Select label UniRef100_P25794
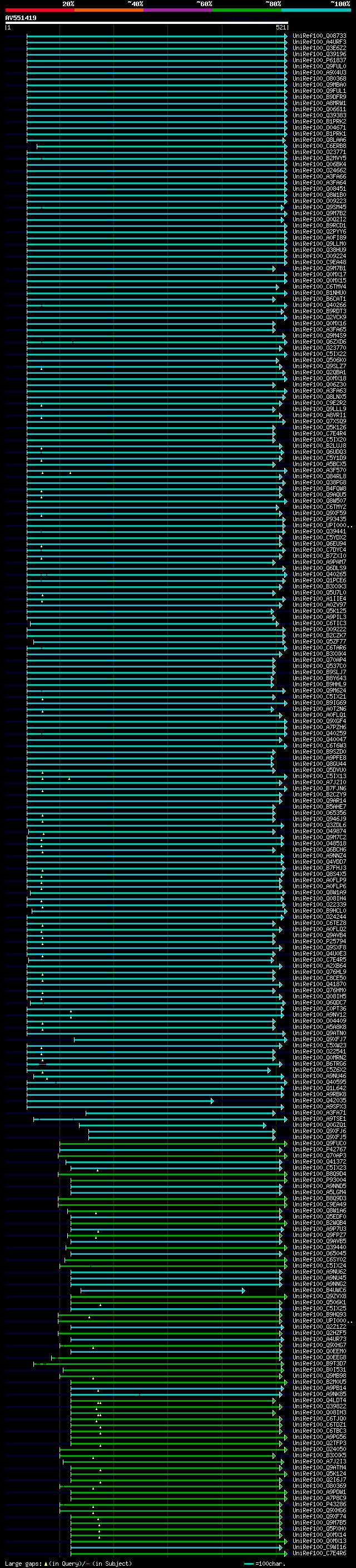The image size is (356, 1568). (319, 942)
